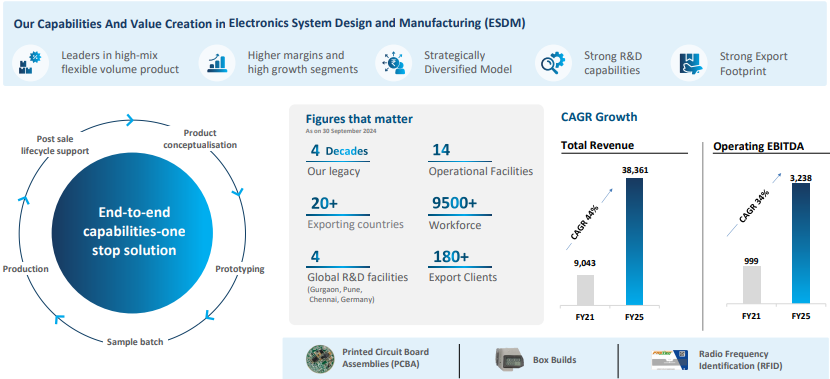This screenshot has height=379, width=830.
Task: Click the 'Sample batch' label
Action: 135,341
